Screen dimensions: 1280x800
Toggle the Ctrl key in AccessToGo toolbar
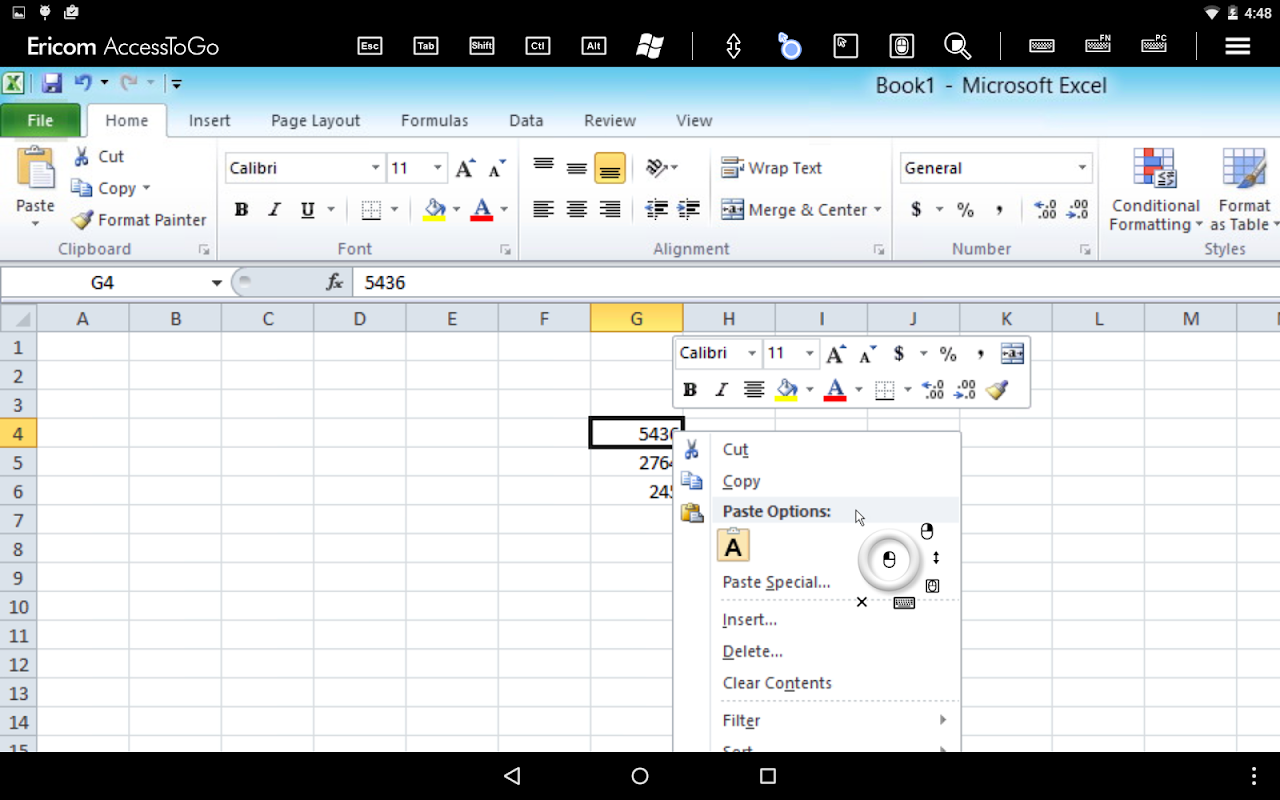tap(538, 46)
